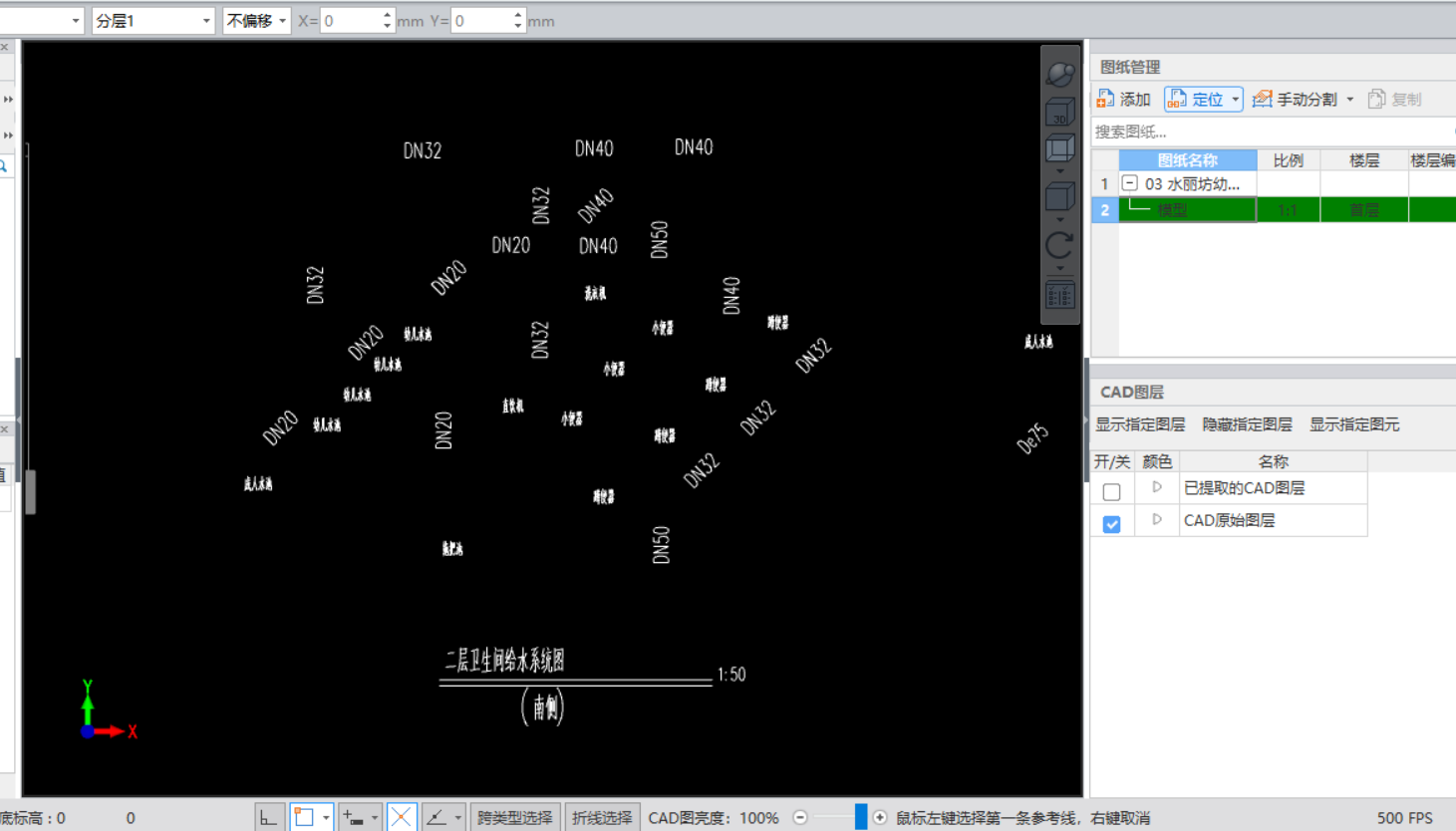Click the 添加 add drawing icon
The width and height of the screenshot is (1456, 831).
coord(1104,99)
